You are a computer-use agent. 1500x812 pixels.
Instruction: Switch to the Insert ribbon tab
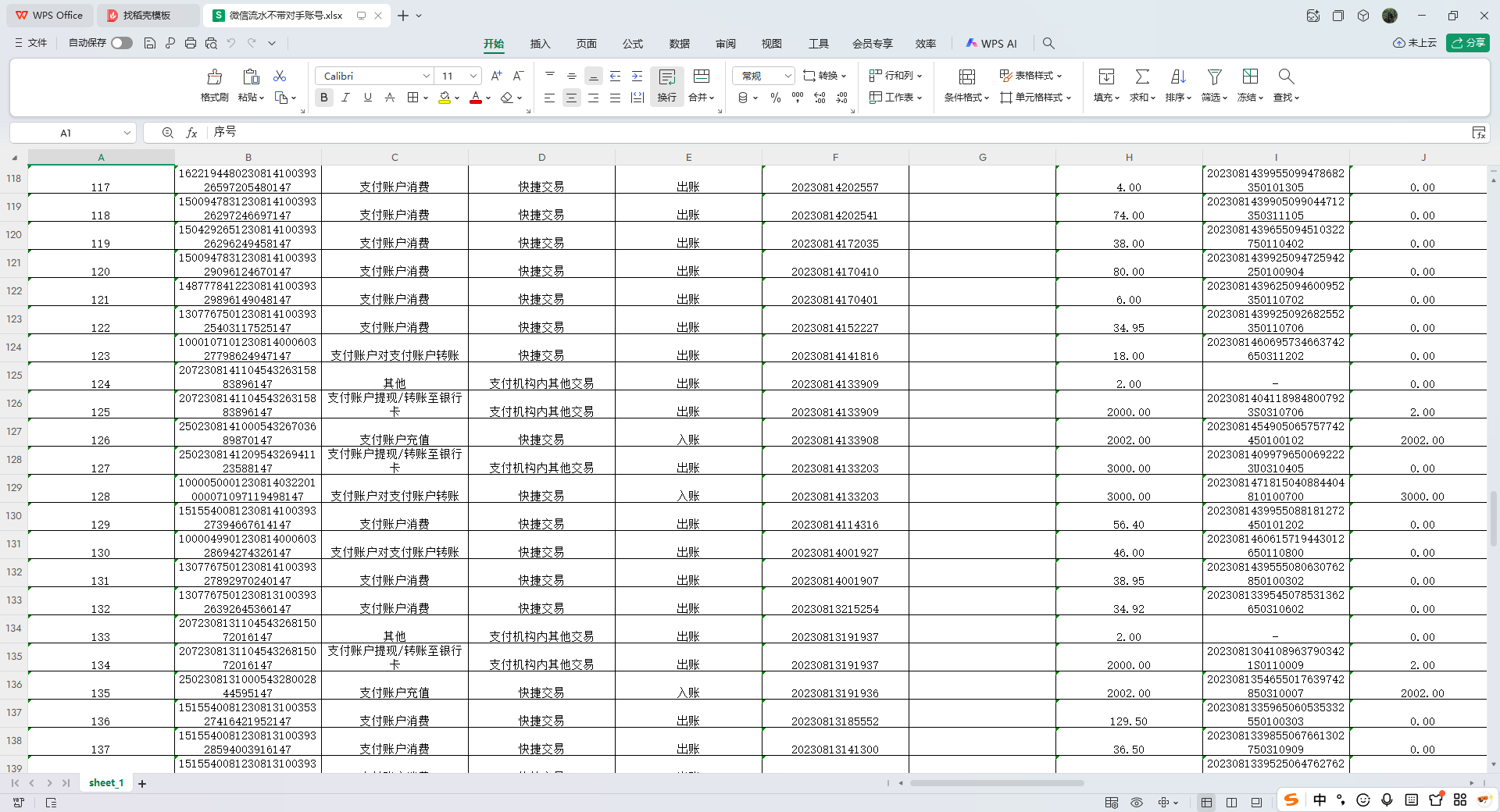(540, 44)
